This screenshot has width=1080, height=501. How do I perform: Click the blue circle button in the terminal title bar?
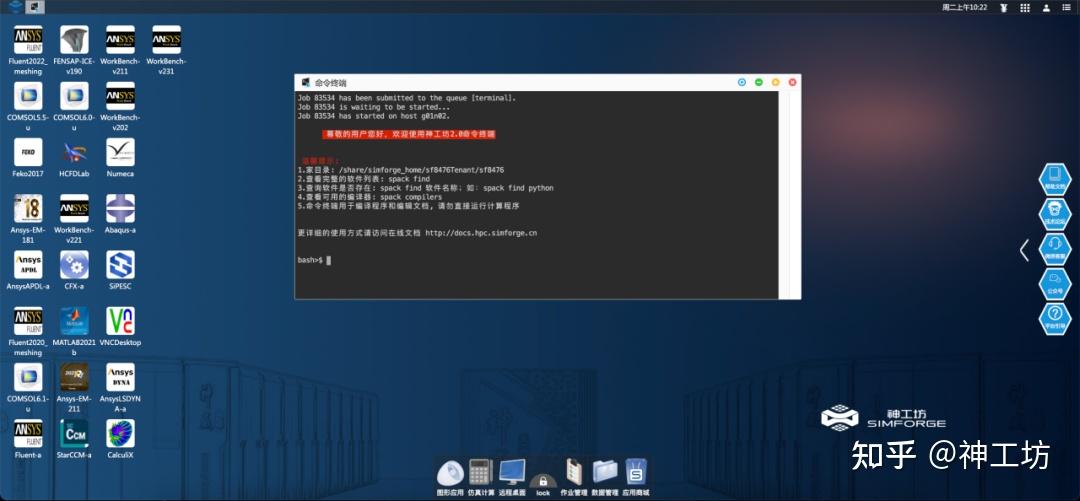point(742,82)
